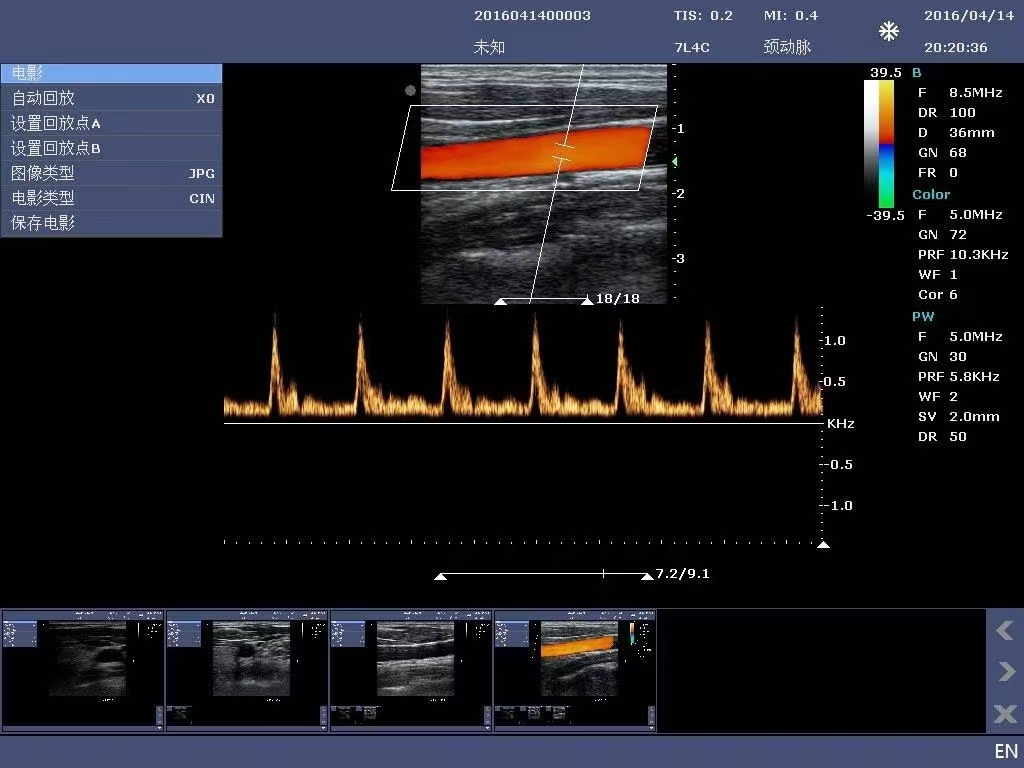Click 保存电影 to save the cine
The image size is (1024, 768).
111,223
